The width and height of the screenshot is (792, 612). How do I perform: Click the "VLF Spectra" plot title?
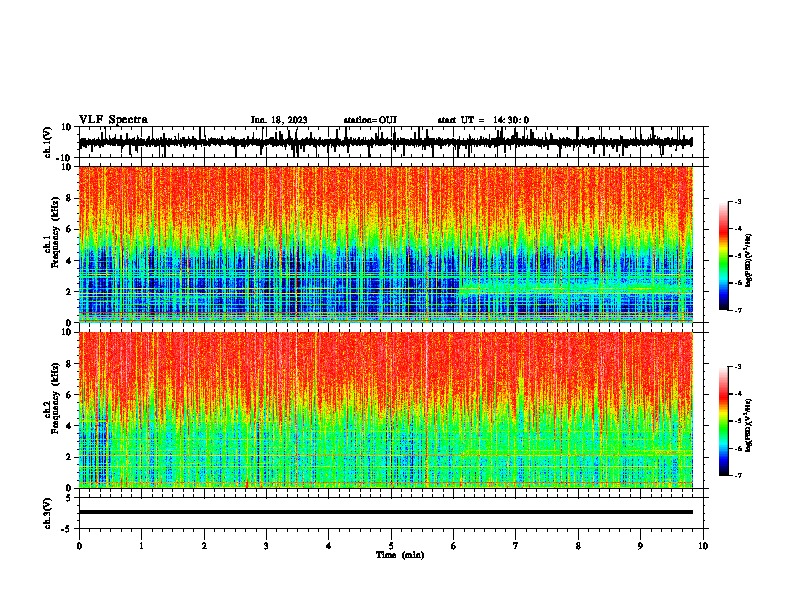[x=113, y=120]
